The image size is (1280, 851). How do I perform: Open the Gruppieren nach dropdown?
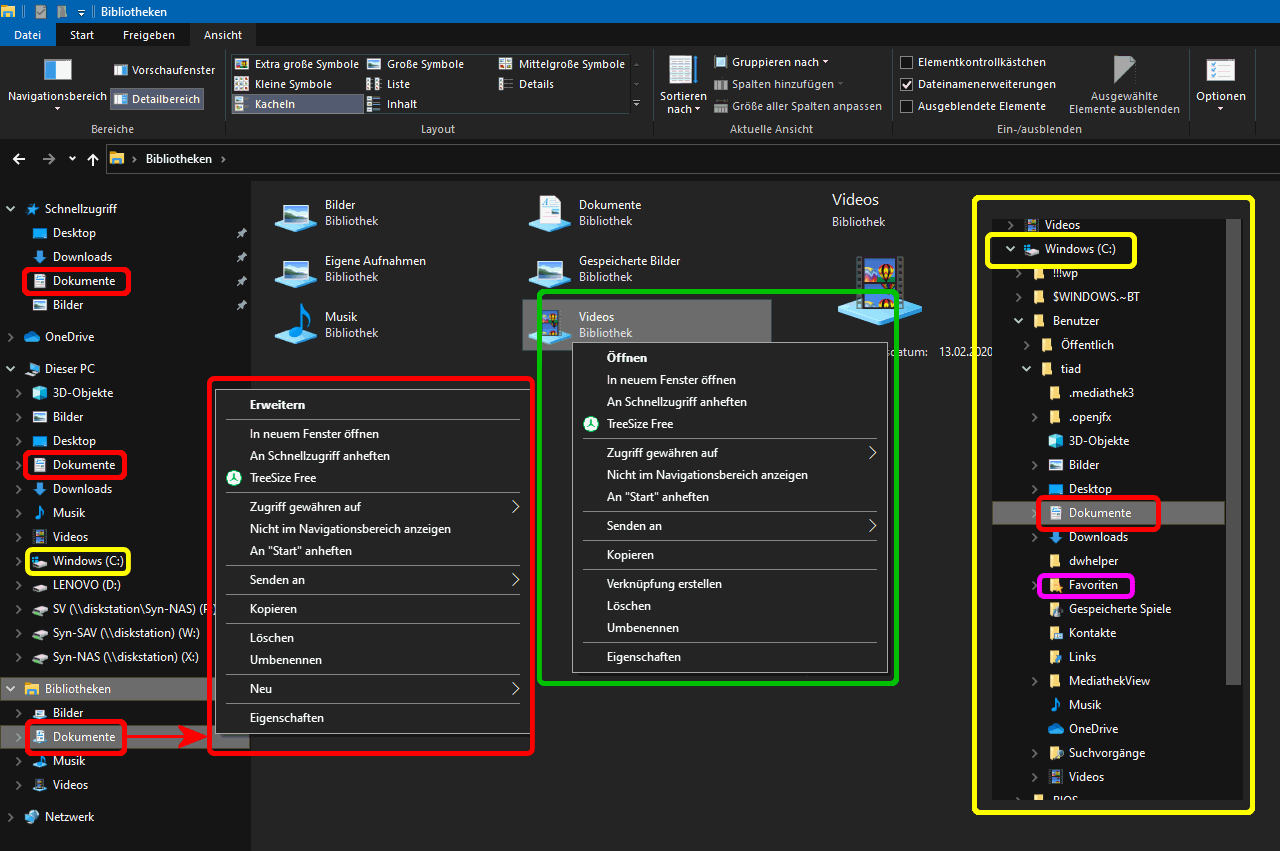point(772,62)
